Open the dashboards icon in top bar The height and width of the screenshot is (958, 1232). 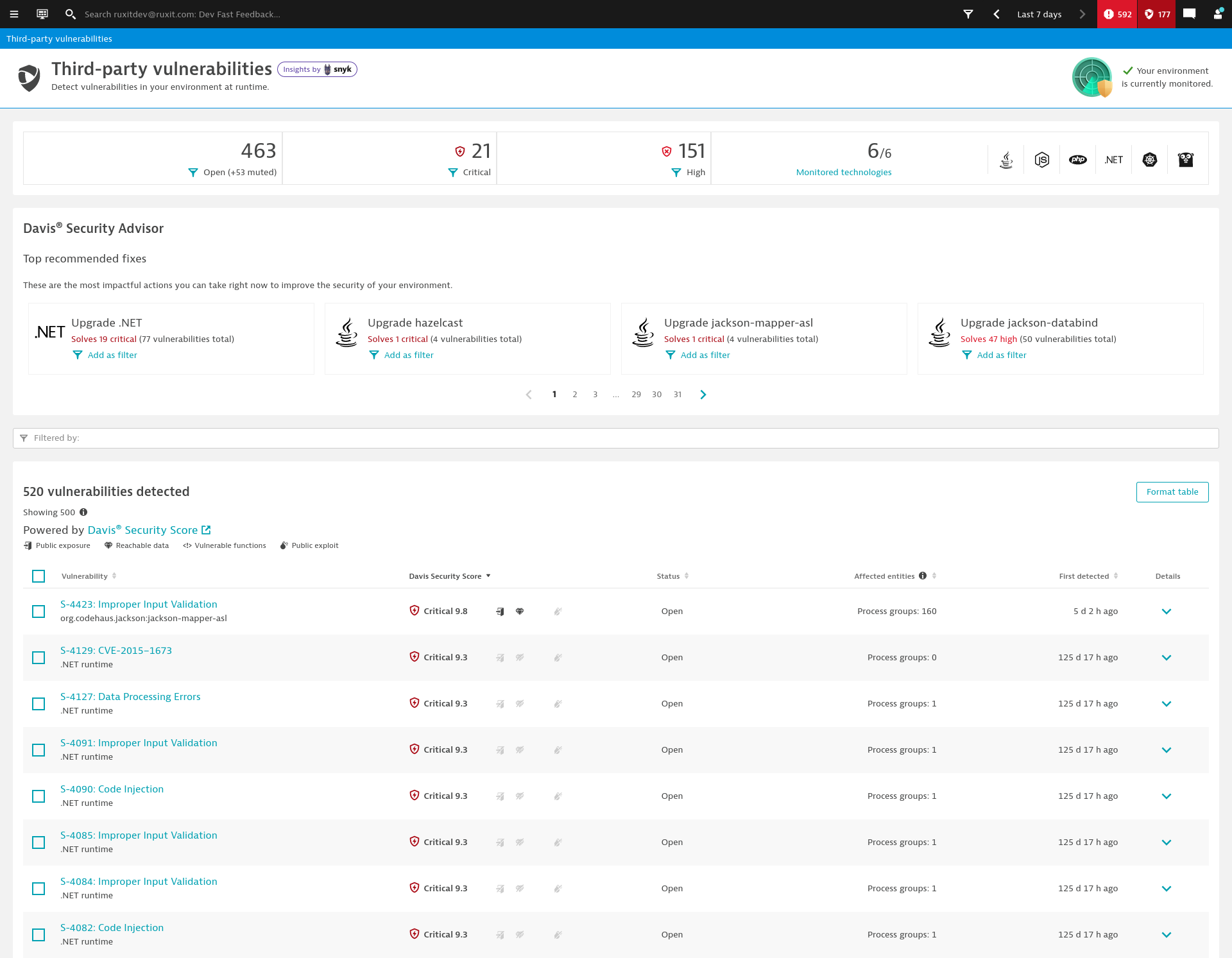point(42,14)
